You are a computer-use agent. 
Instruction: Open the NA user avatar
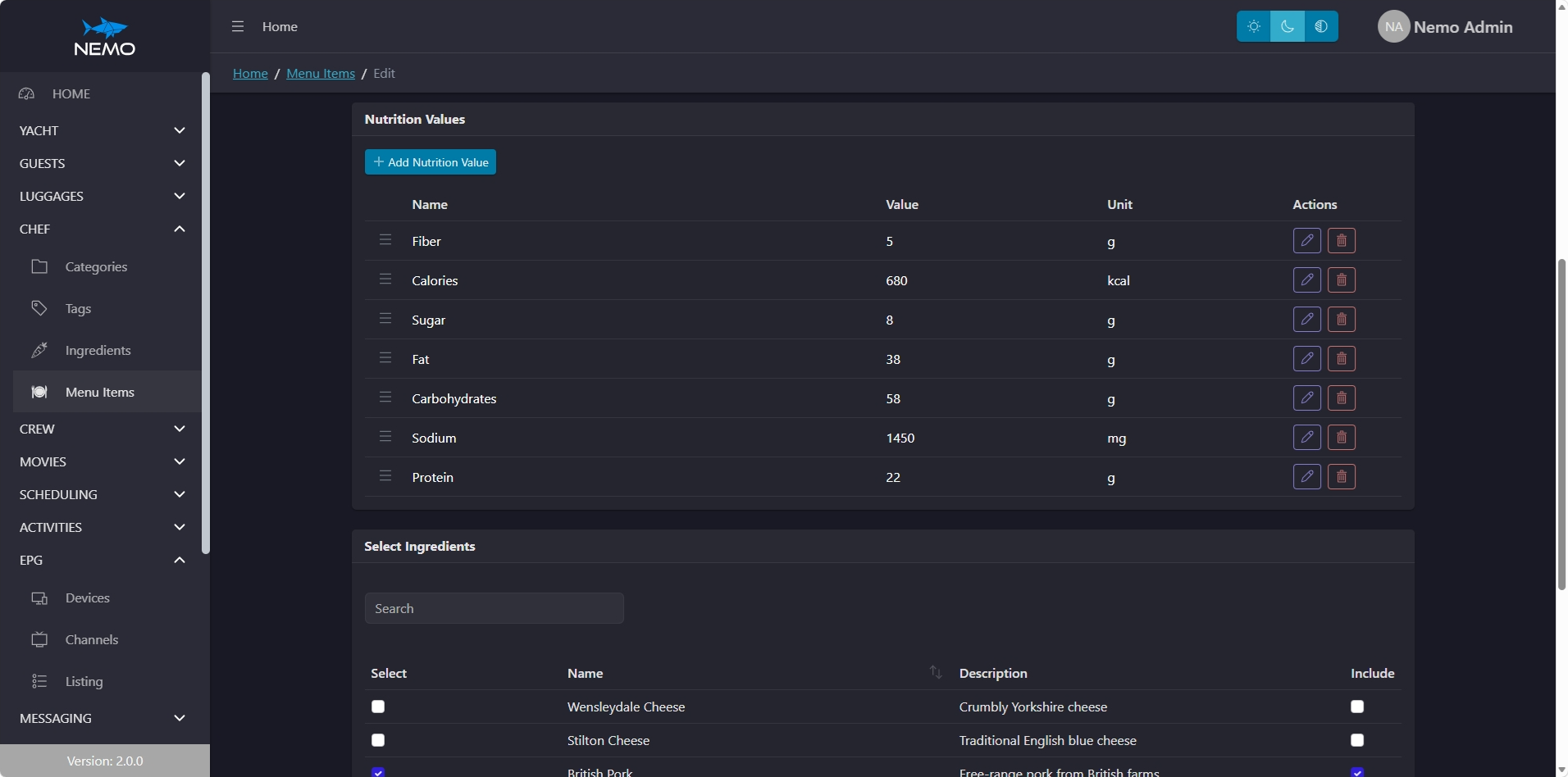coord(1393,26)
